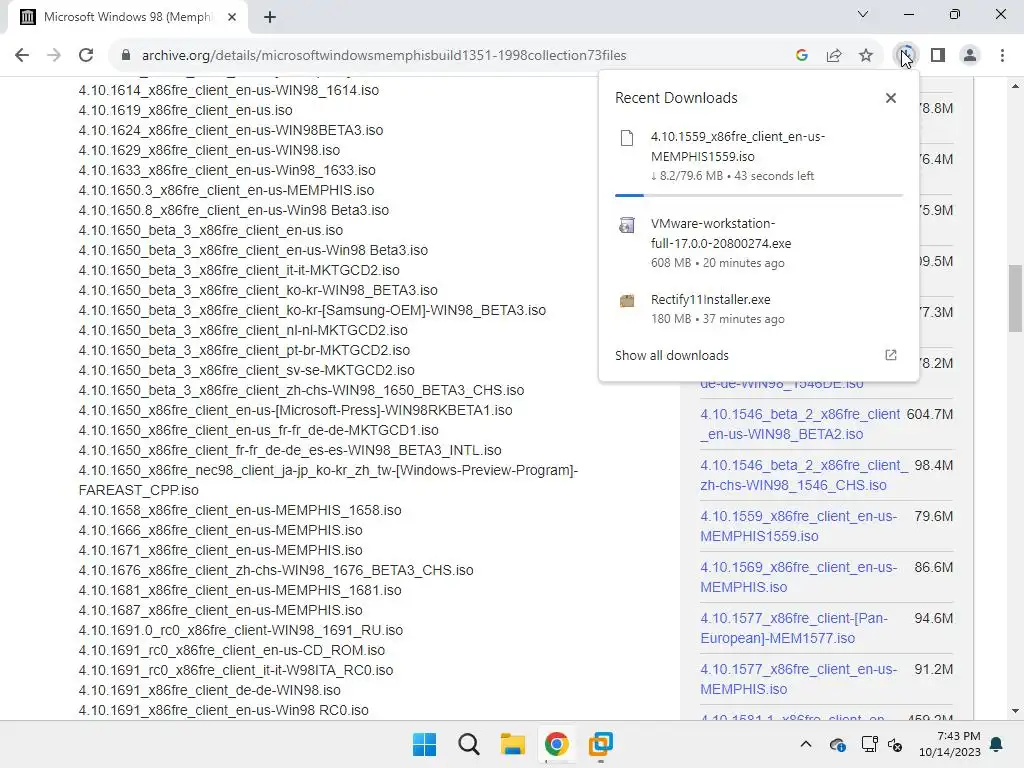Click the address bar URL
The height and width of the screenshot is (768, 1024).
384,56
